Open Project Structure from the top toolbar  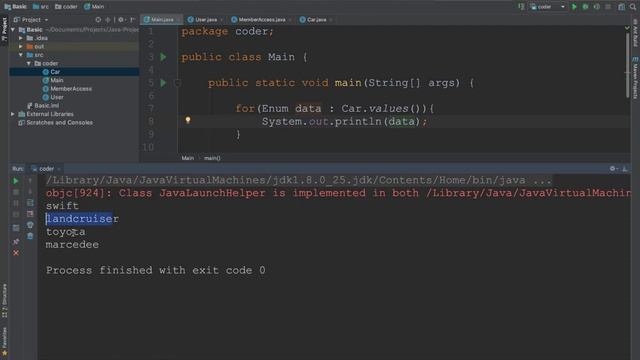click(621, 7)
